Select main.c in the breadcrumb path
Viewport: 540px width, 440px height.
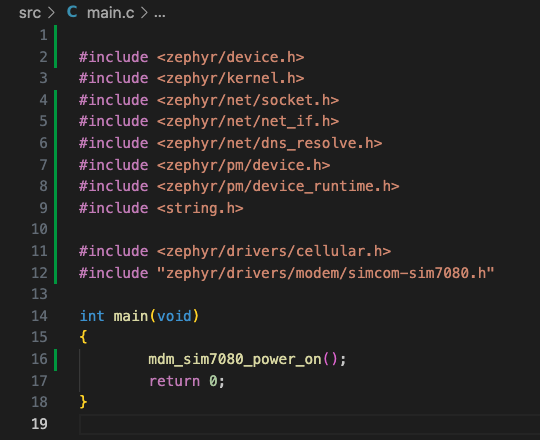(111, 13)
